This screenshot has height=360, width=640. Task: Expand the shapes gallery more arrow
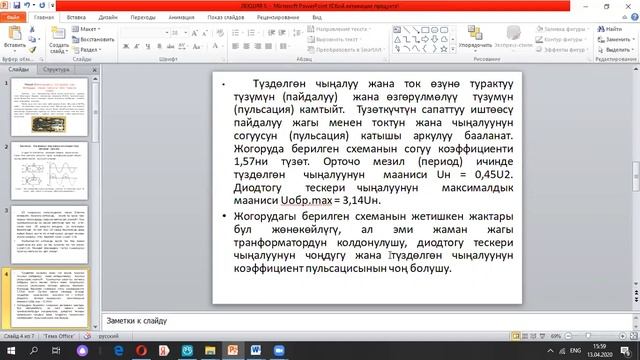pyautogui.click(x=453, y=49)
